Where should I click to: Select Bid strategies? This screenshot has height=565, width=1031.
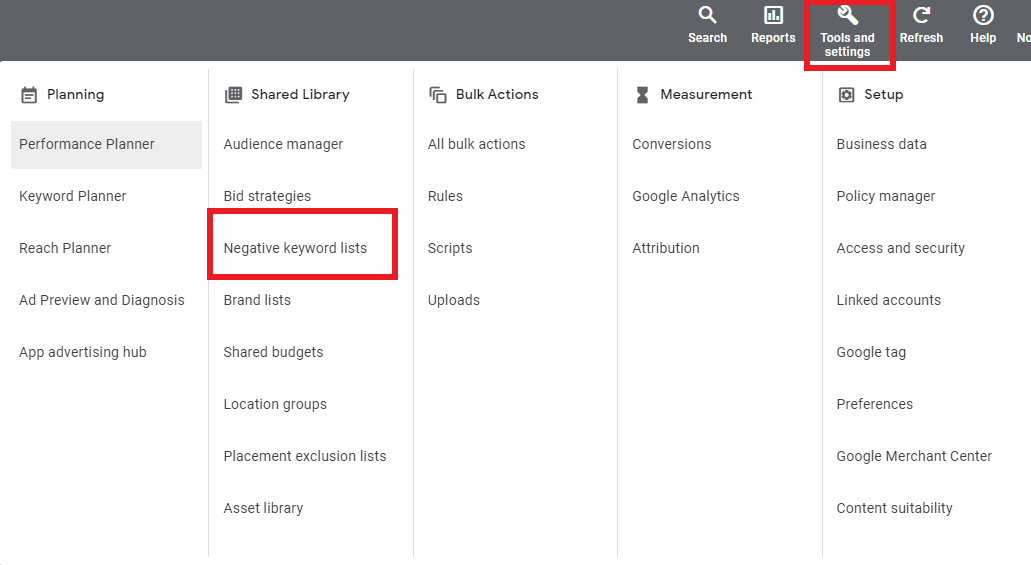(x=267, y=196)
